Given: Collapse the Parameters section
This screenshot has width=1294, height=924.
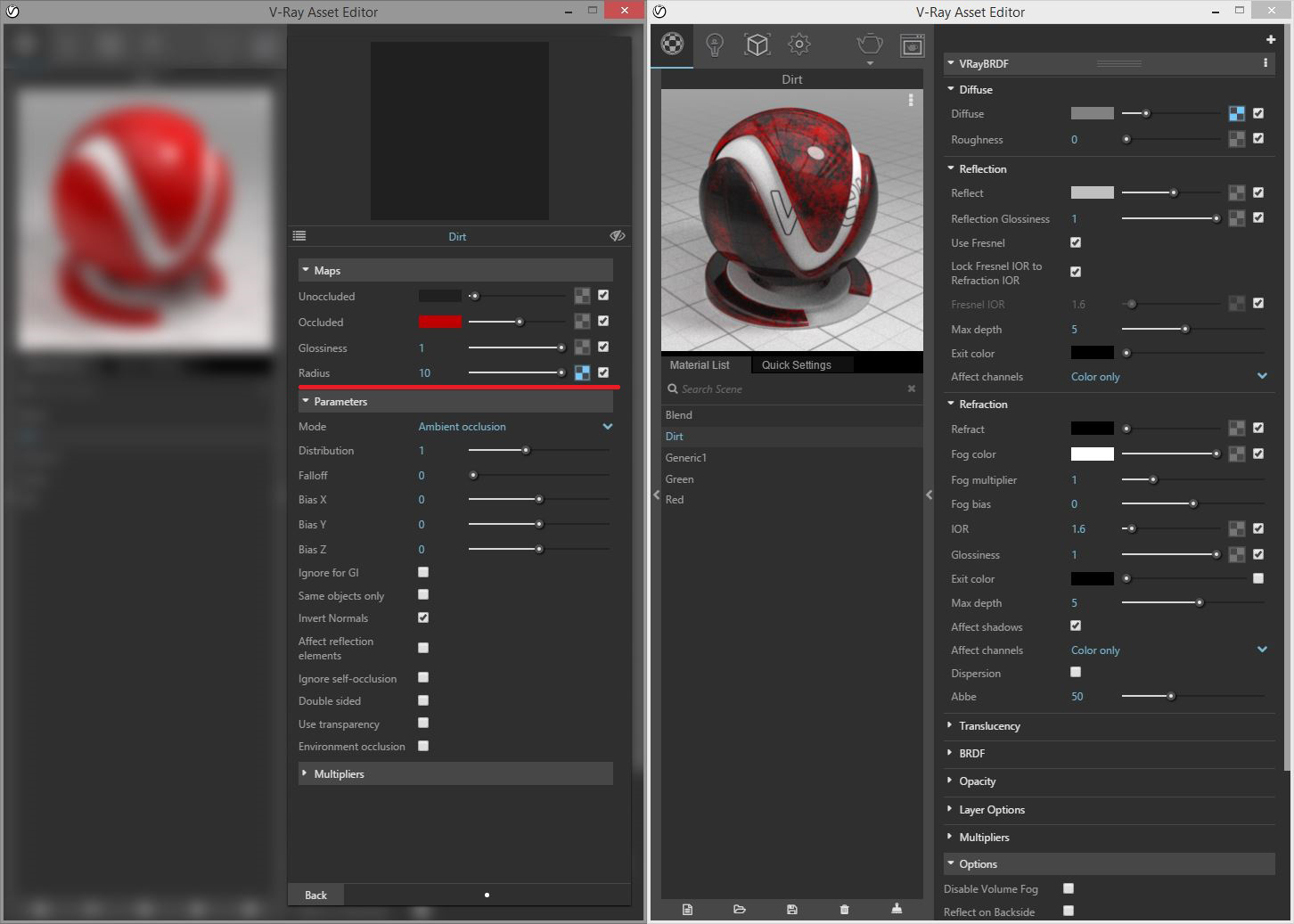Looking at the screenshot, I should 455,402.
